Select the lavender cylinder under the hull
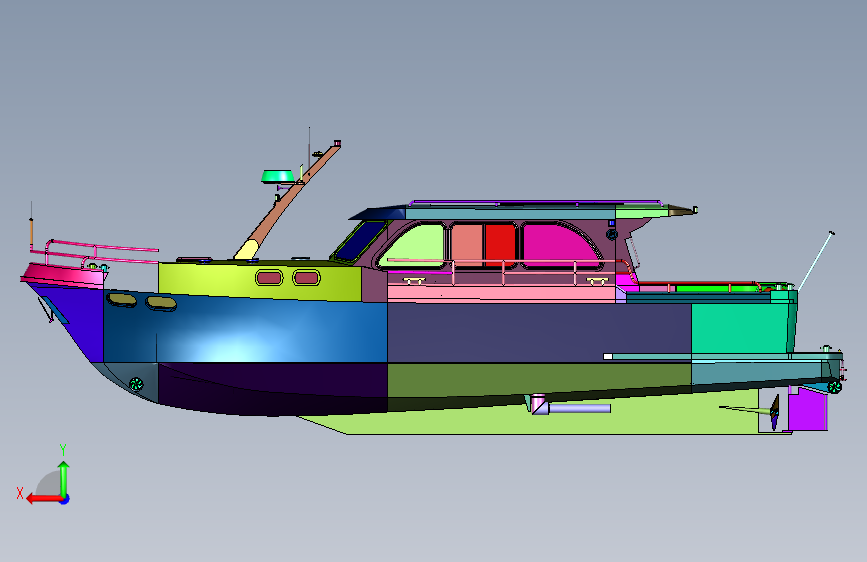This screenshot has width=867, height=562. 579,408
